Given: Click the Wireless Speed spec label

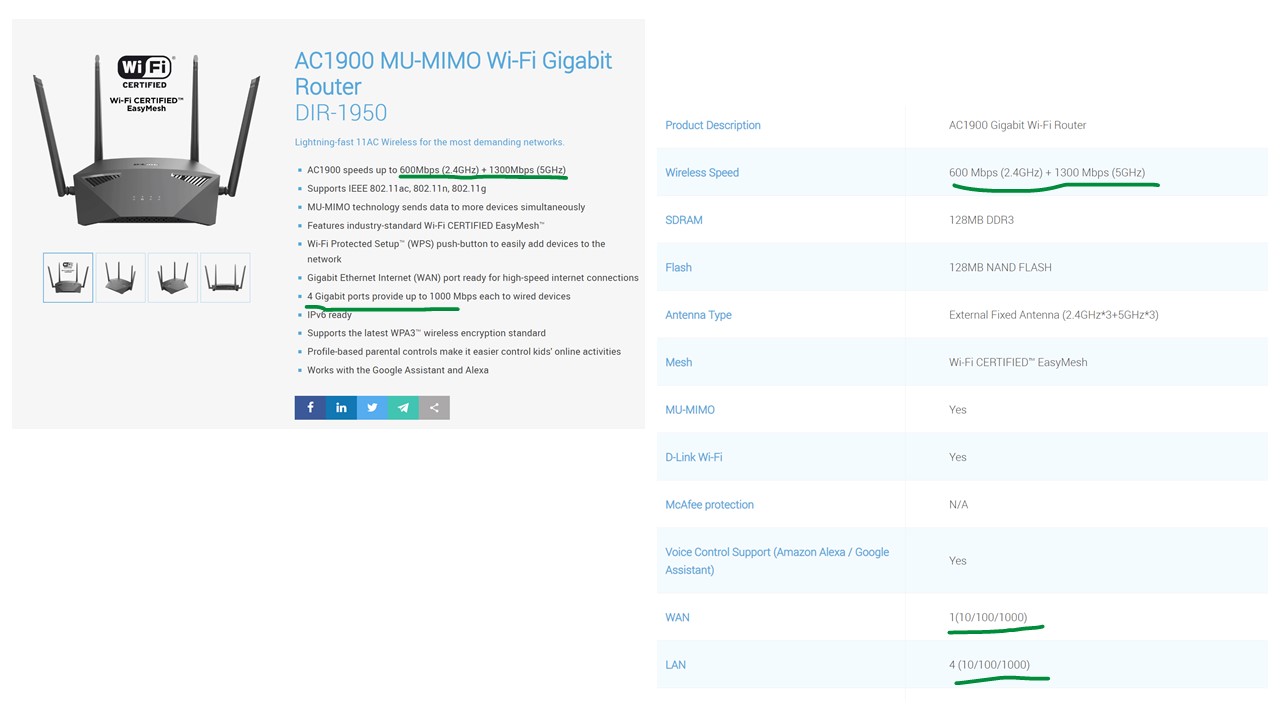Looking at the screenshot, I should point(702,173).
